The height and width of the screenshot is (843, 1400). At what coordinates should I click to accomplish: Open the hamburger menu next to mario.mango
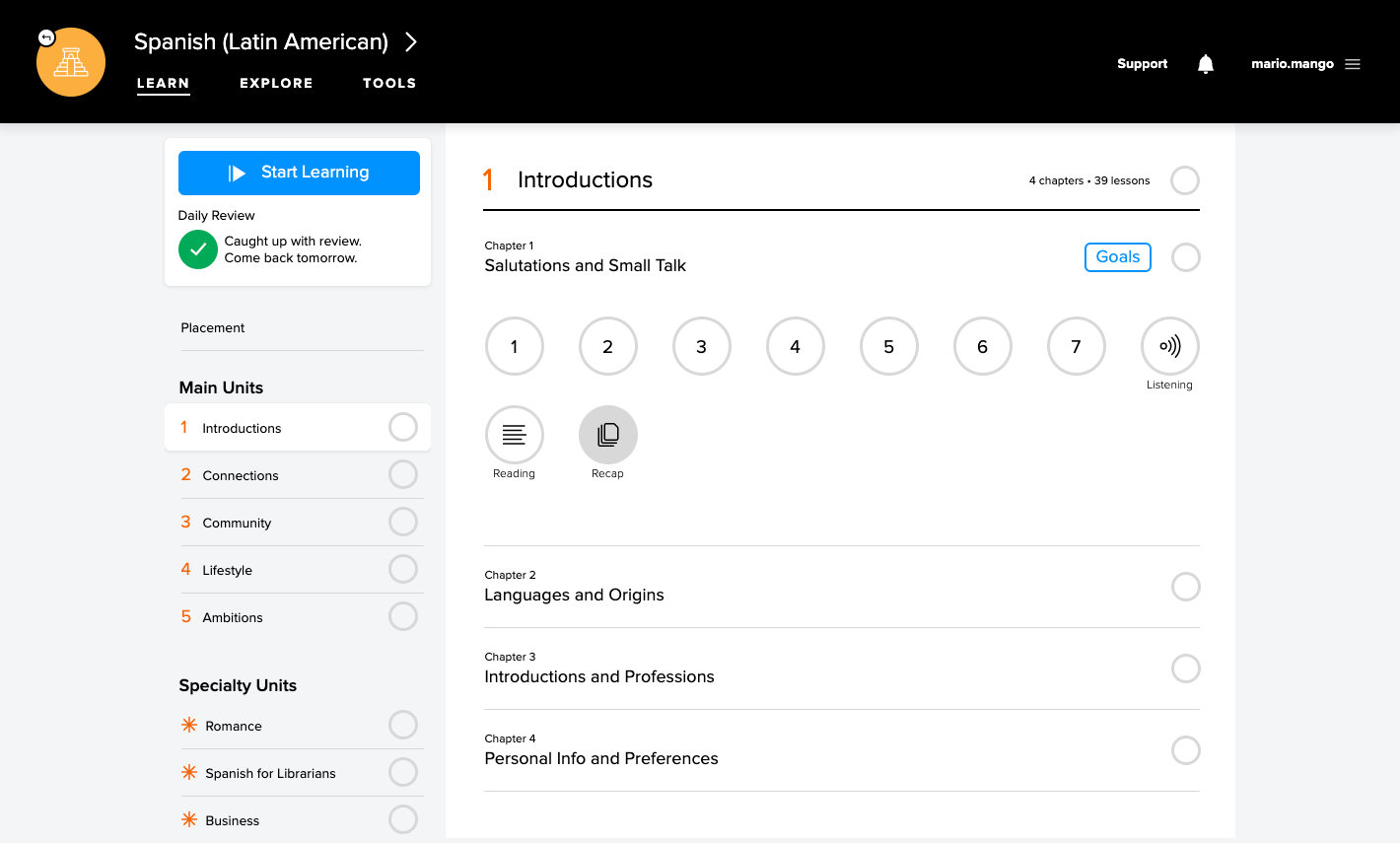click(x=1353, y=64)
